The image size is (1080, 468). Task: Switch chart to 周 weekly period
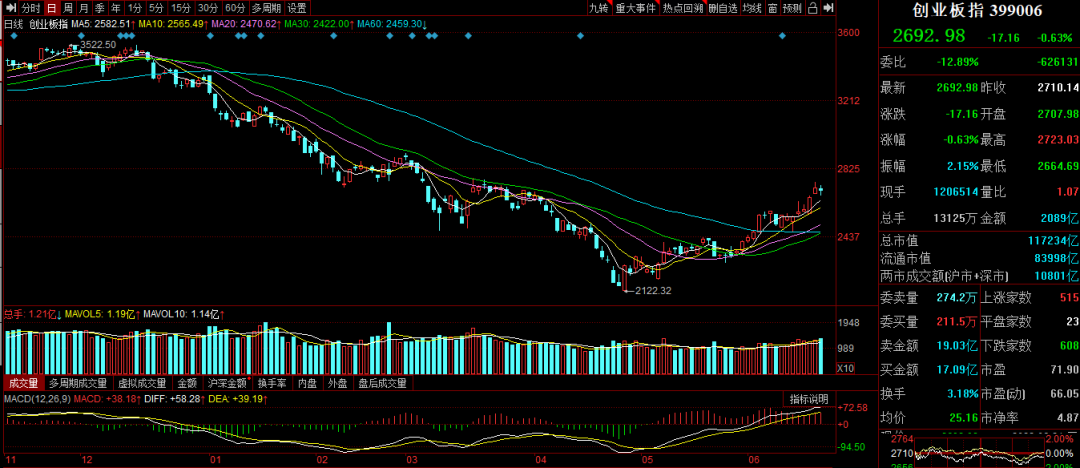(x=68, y=8)
